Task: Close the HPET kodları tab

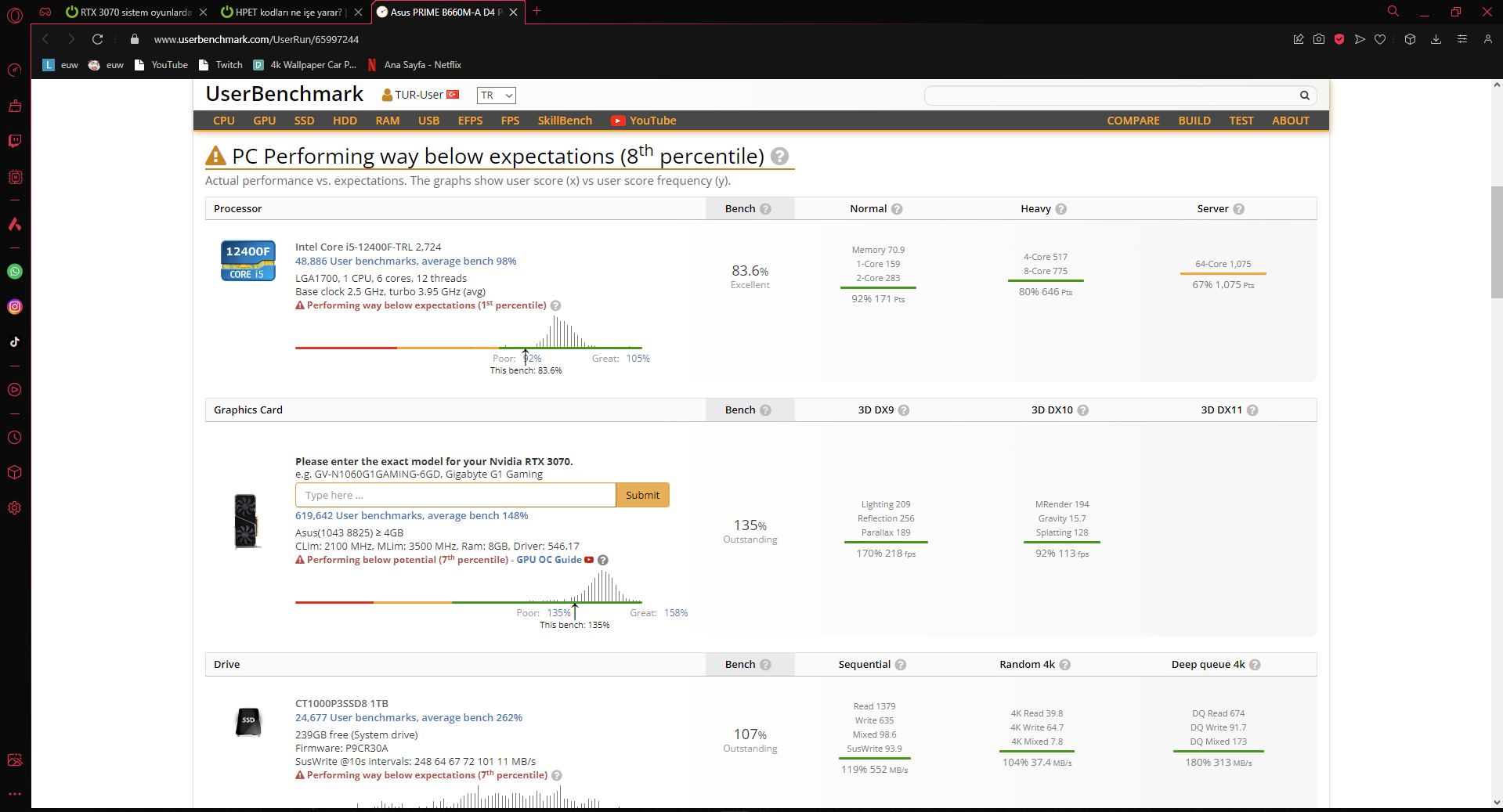Action: [x=358, y=13]
